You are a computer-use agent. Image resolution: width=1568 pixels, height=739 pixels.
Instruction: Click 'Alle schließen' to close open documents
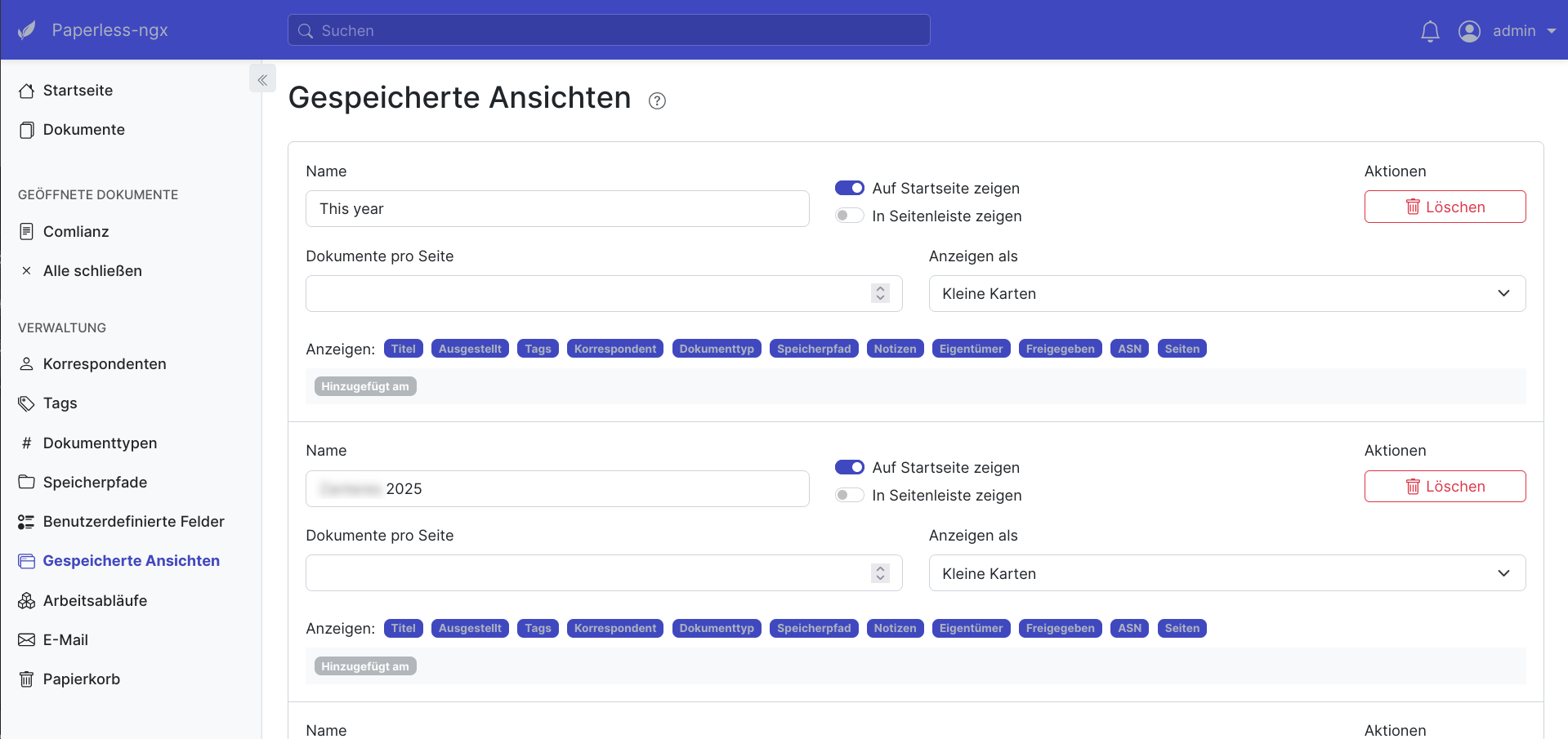[92, 270]
